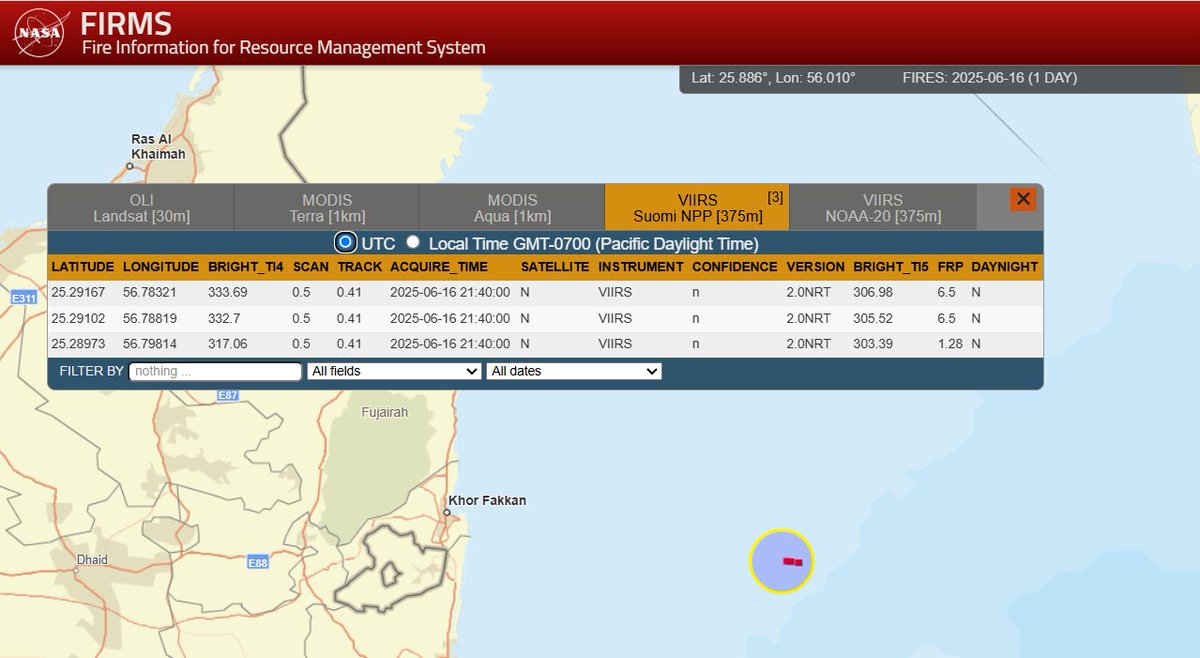Sort by BRIGHT_TI5 column header
This screenshot has height=658, width=1200.
[891, 267]
